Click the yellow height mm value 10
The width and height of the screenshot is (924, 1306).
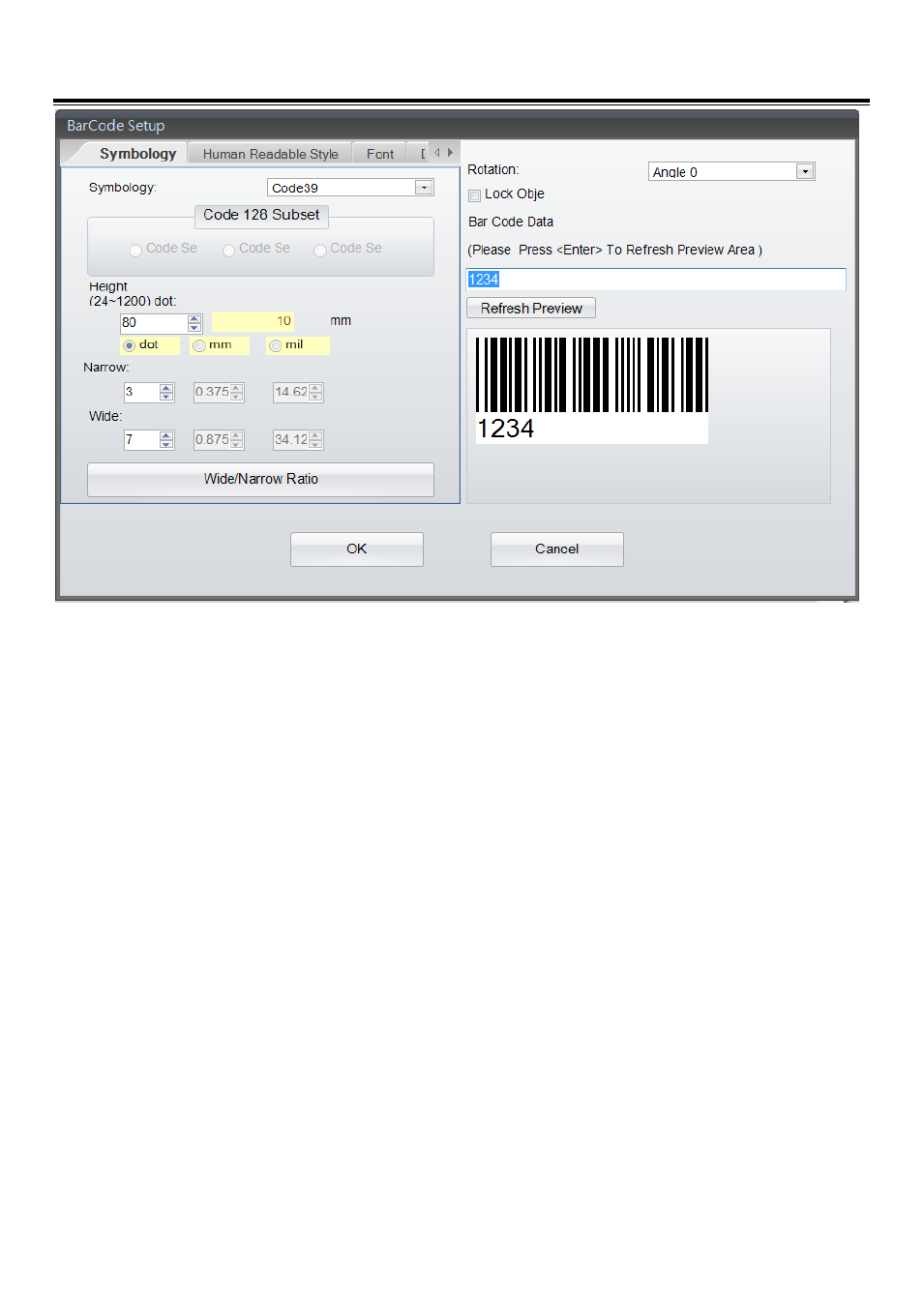click(253, 321)
